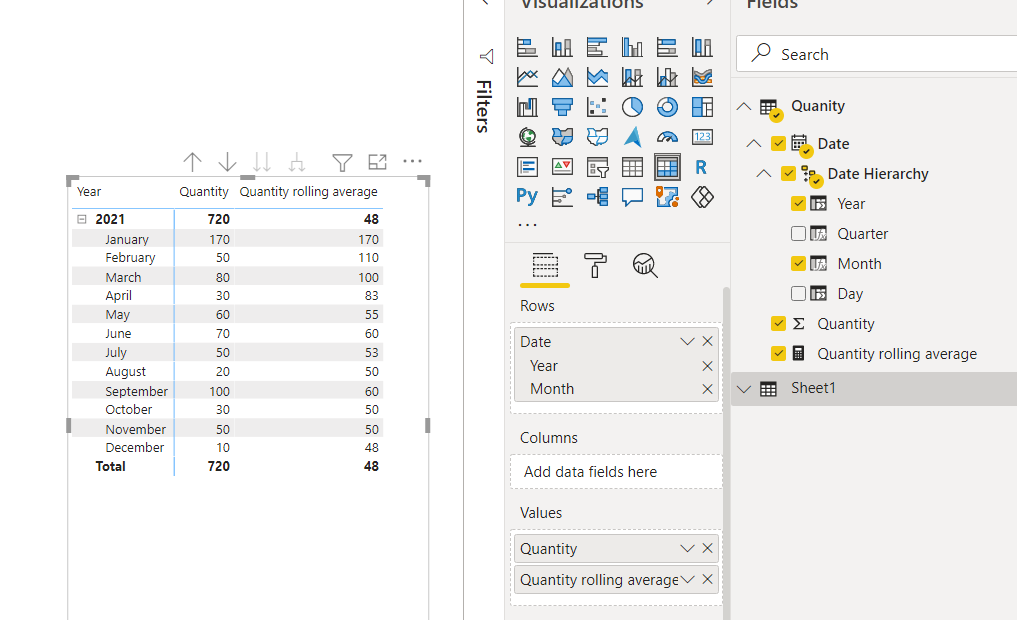Pick the Line and stacked column chart
This screenshot has height=620, width=1017.
(632, 77)
